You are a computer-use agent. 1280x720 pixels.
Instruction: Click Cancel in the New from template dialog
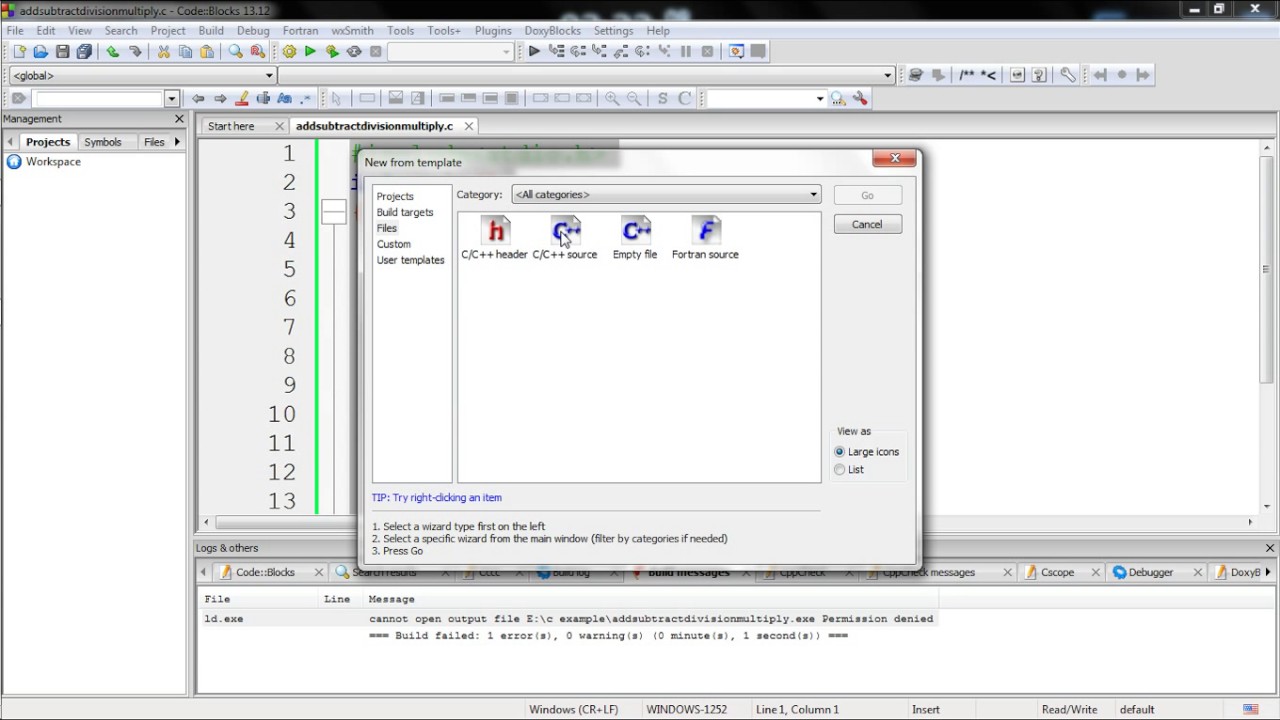(x=867, y=224)
